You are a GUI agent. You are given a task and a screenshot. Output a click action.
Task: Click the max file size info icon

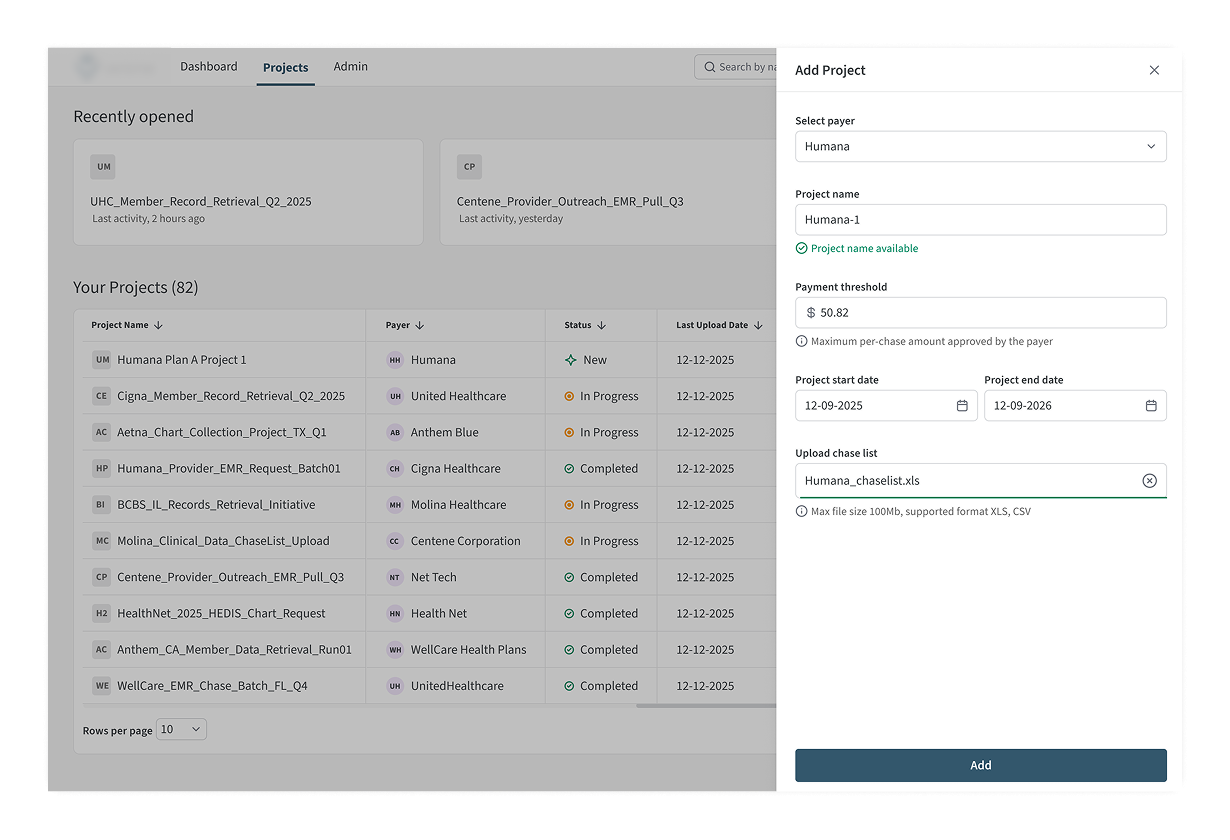click(x=802, y=511)
